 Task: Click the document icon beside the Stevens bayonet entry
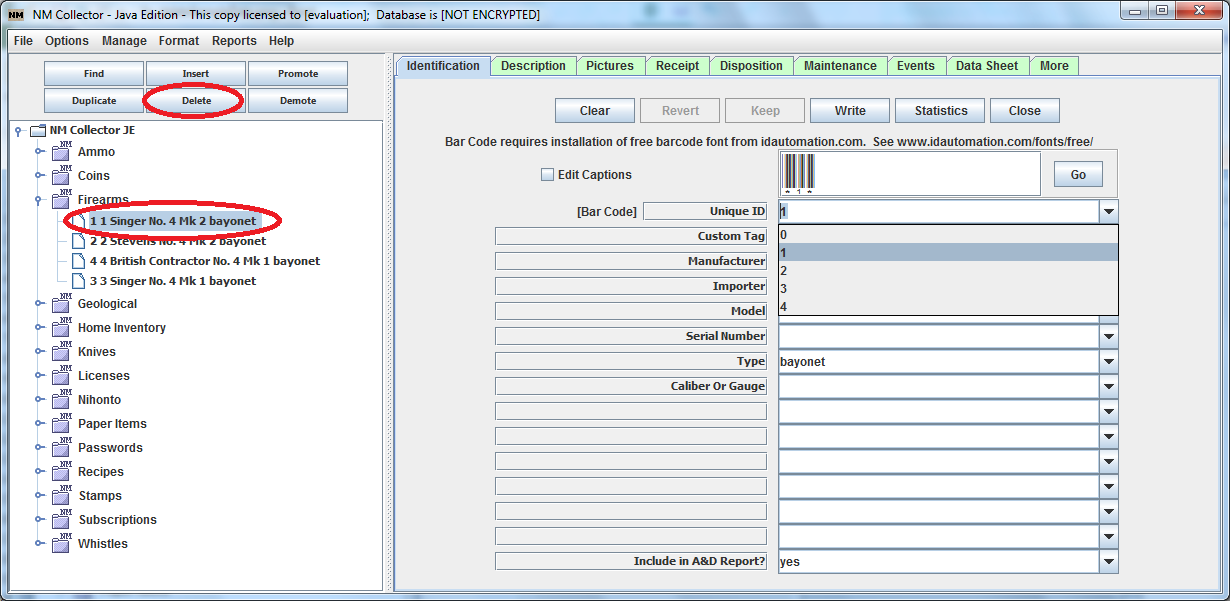(77, 241)
